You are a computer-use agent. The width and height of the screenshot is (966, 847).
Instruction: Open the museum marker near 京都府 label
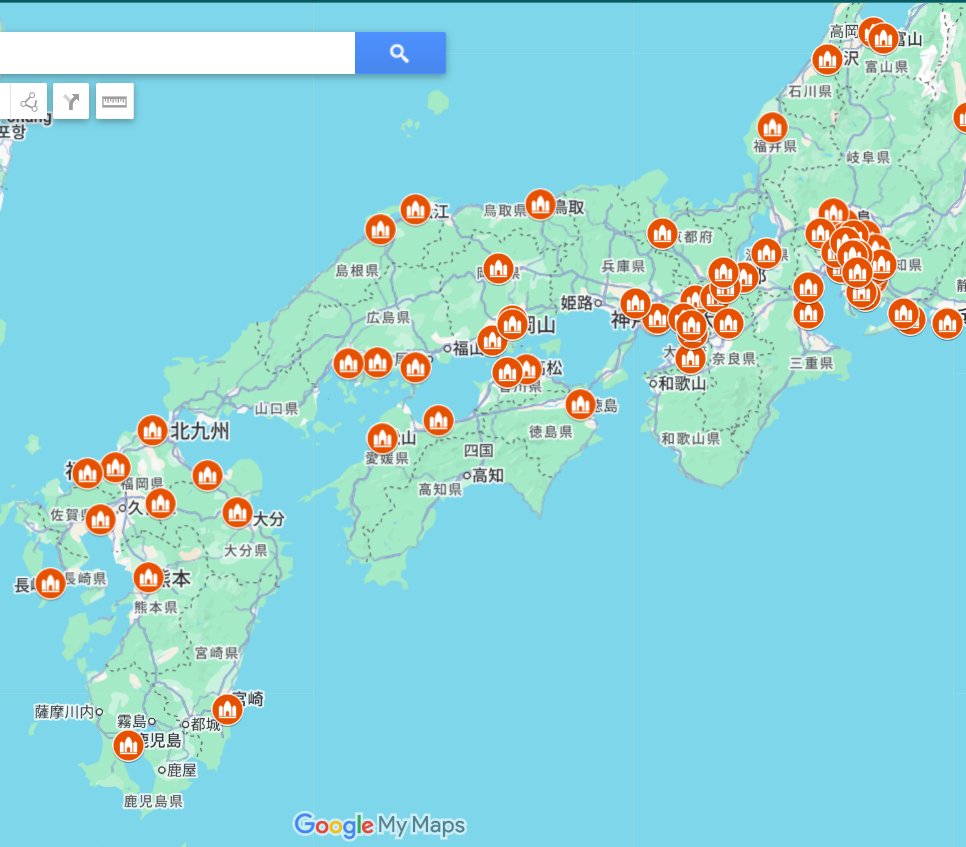[x=662, y=233]
